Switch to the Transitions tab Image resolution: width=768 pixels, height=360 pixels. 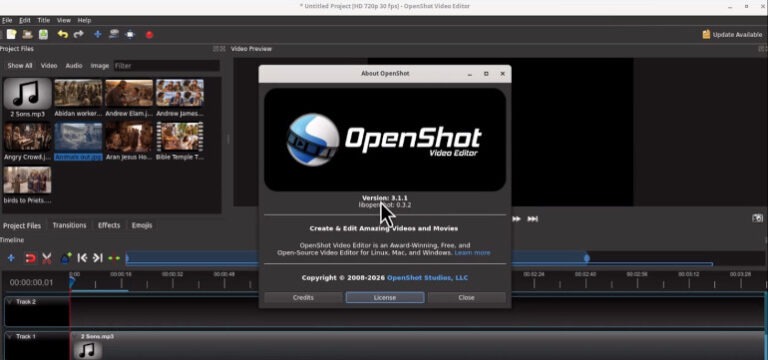click(x=69, y=225)
